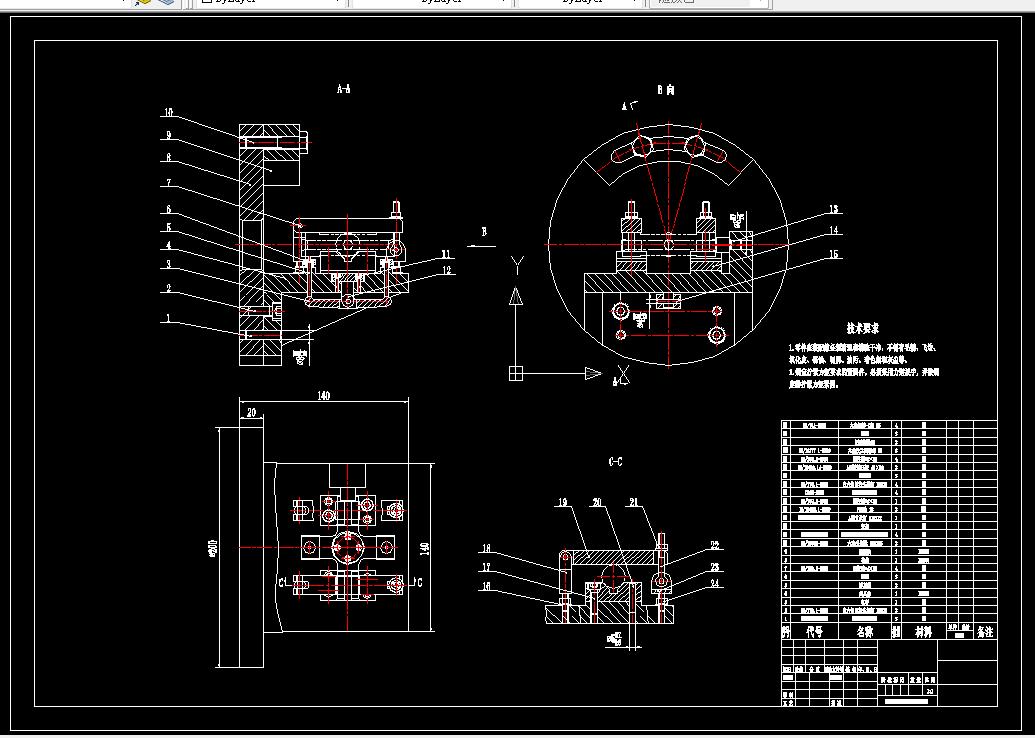Click the UCS icon X axis arrow

click(x=593, y=374)
